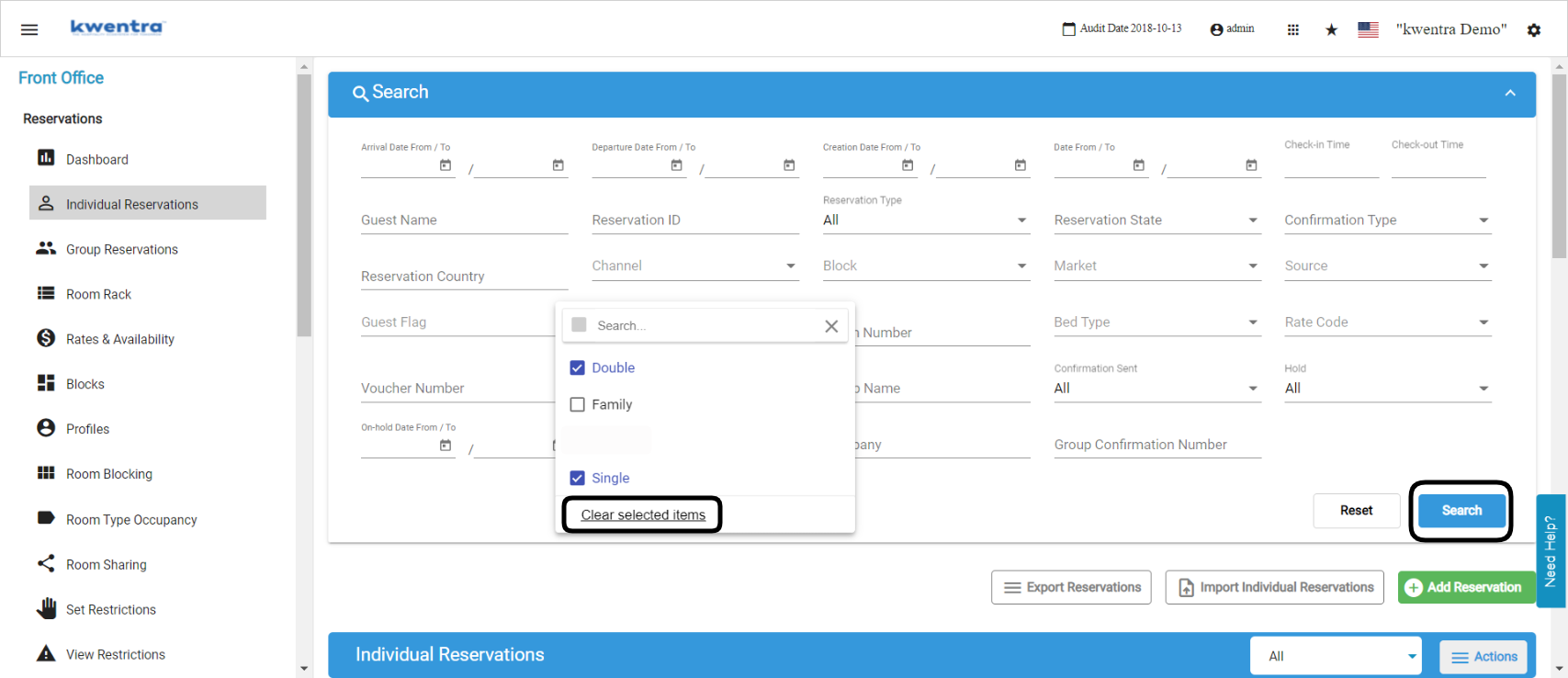Image resolution: width=1568 pixels, height=678 pixels.
Task: Click the Reset button
Action: tap(1357, 511)
